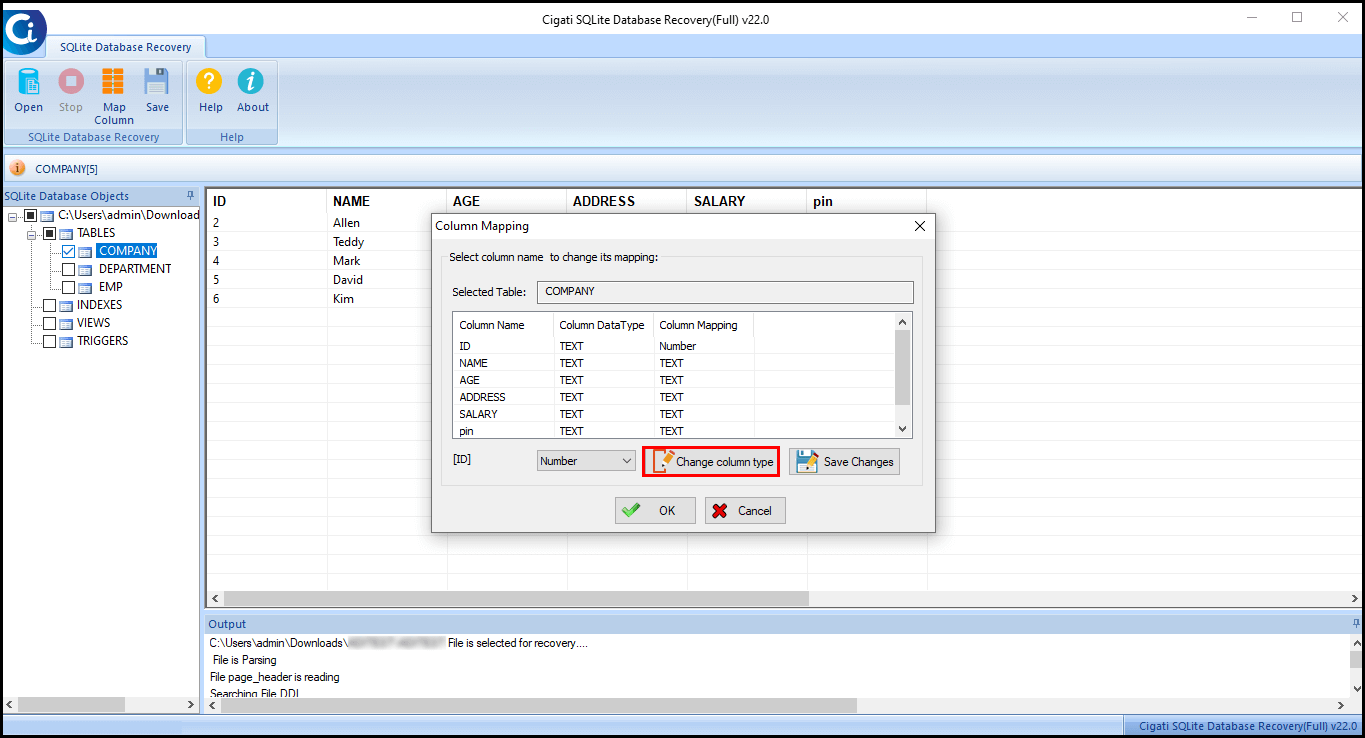
Task: Check the TRIGGERS checkbox
Action: click(x=49, y=341)
